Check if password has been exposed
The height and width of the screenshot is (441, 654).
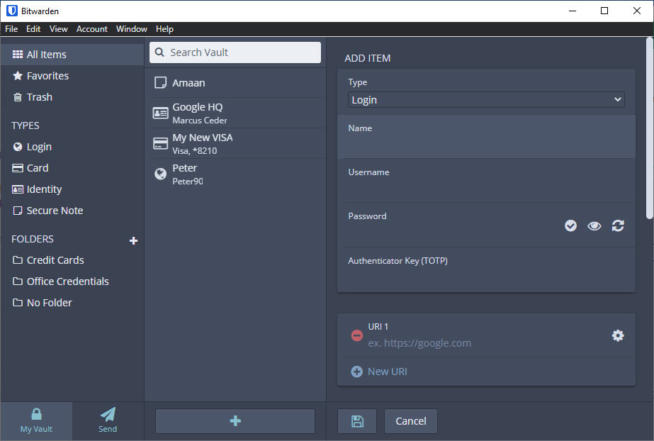click(571, 226)
